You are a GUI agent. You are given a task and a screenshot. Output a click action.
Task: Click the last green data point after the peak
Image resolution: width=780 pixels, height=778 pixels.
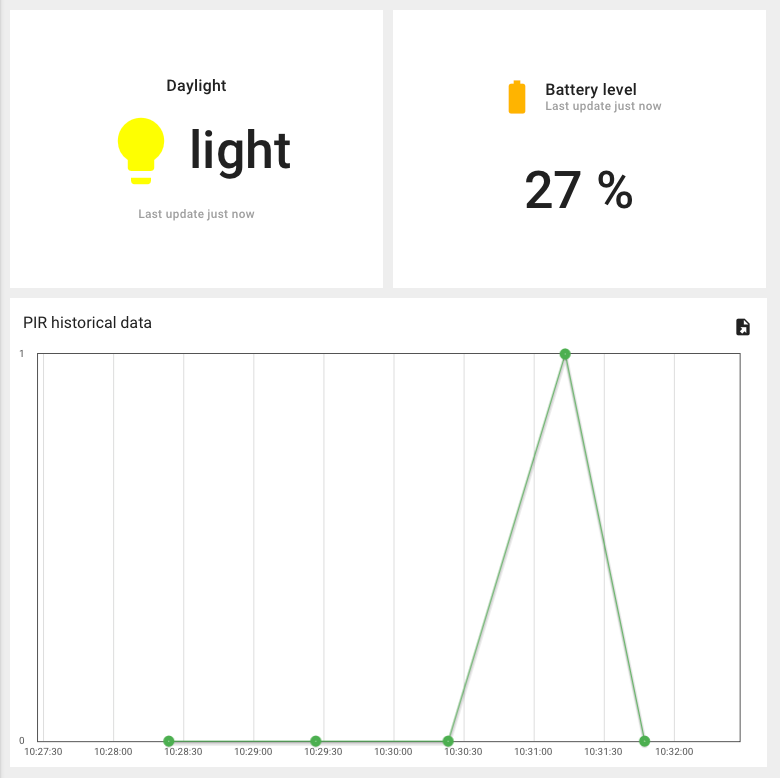pos(644,741)
